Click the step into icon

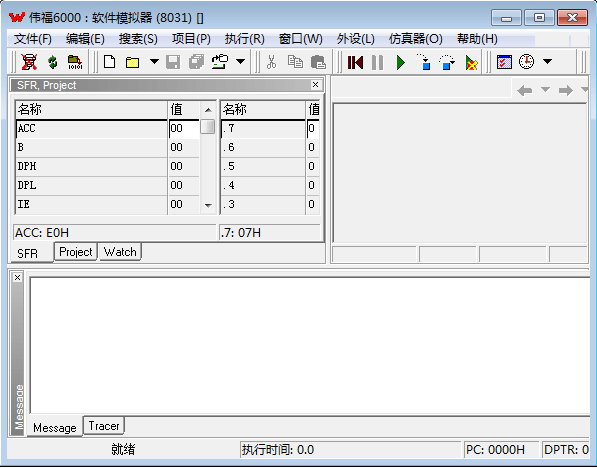tap(424, 62)
